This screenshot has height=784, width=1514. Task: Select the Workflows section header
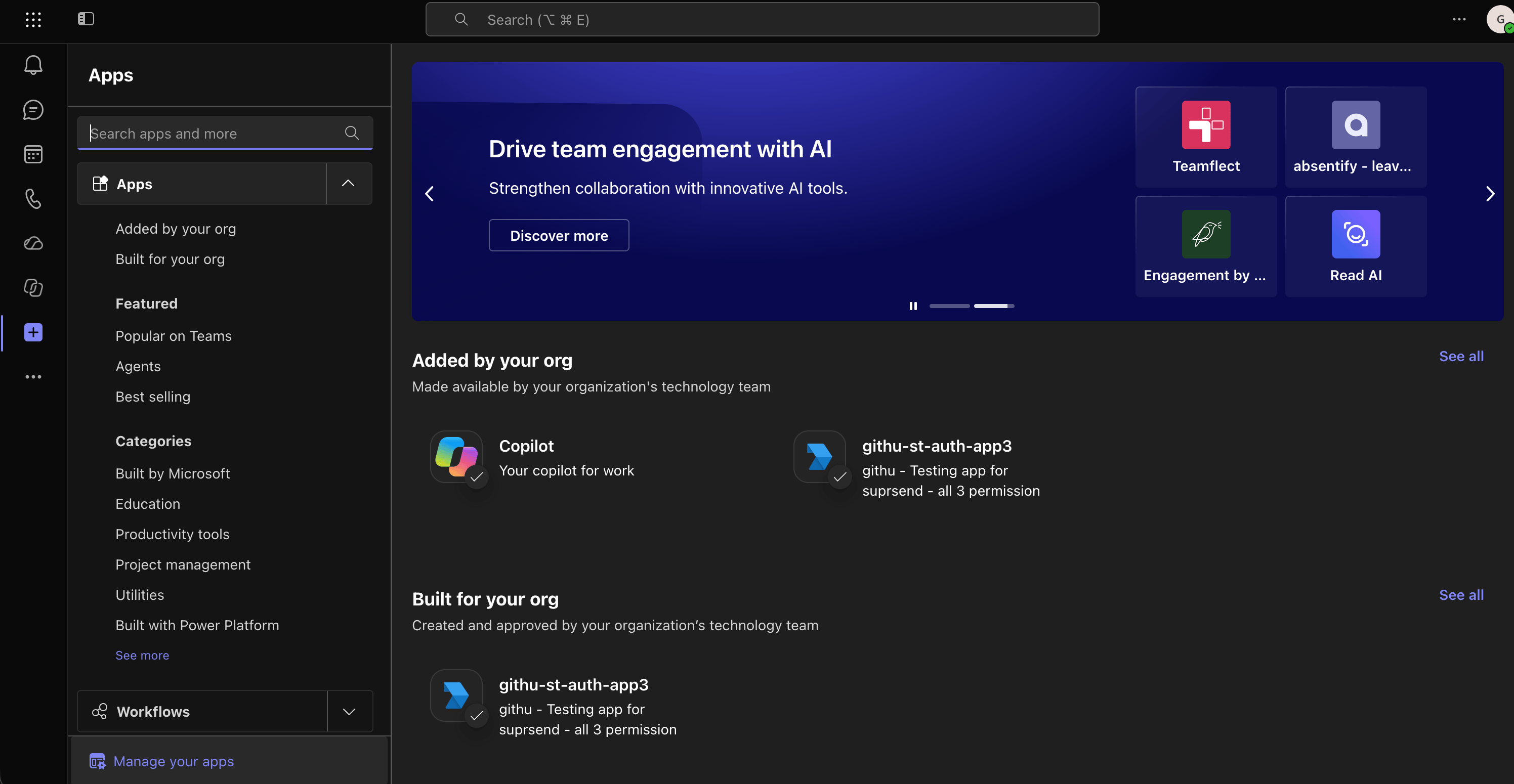[x=202, y=711]
